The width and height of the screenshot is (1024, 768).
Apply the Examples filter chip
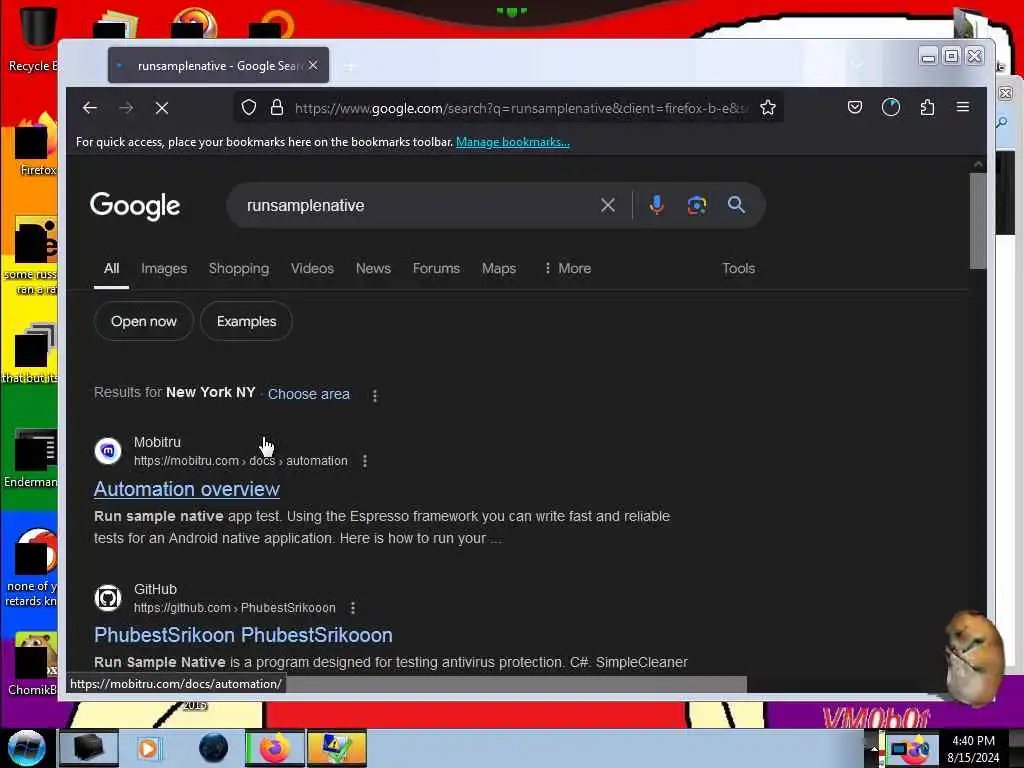pyautogui.click(x=246, y=321)
